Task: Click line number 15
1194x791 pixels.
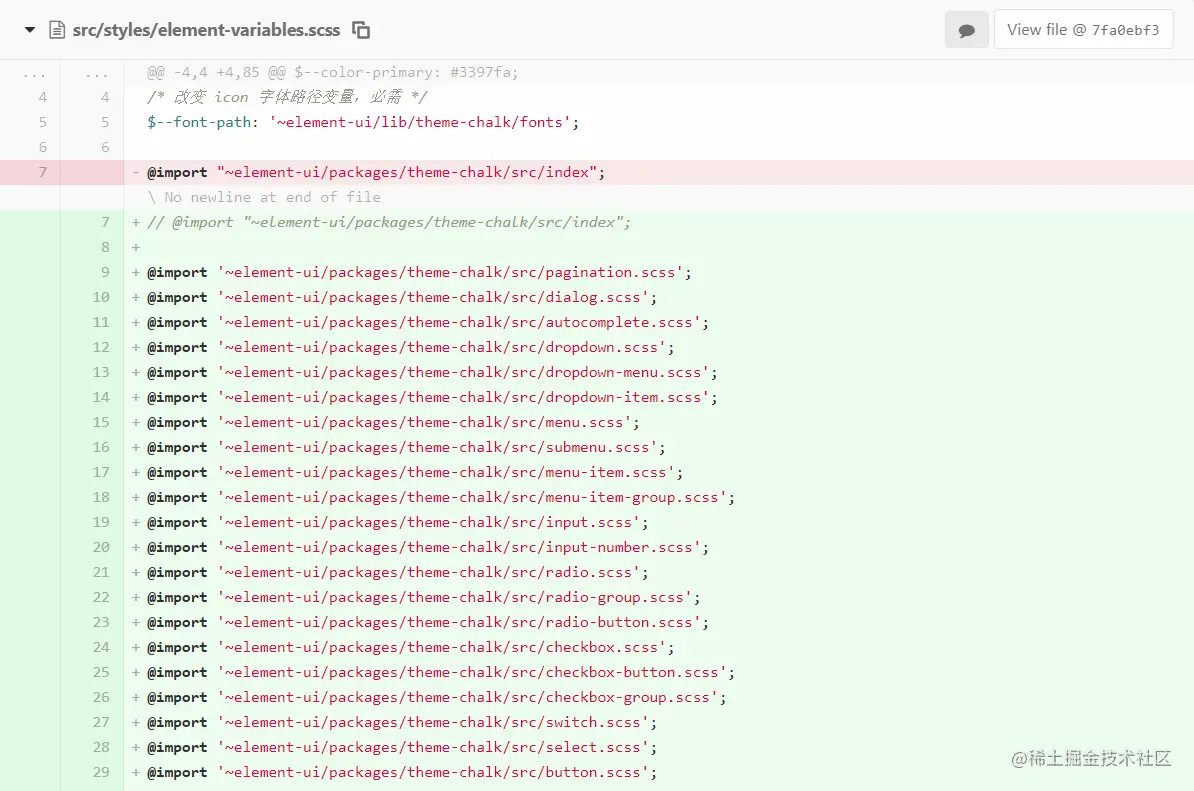Action: click(101, 422)
